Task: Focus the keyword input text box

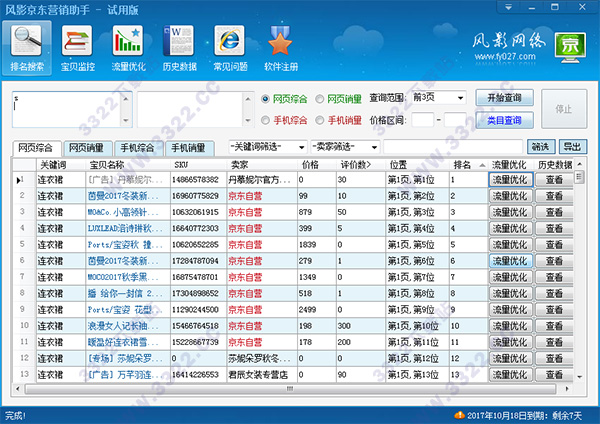Action: pos(67,109)
